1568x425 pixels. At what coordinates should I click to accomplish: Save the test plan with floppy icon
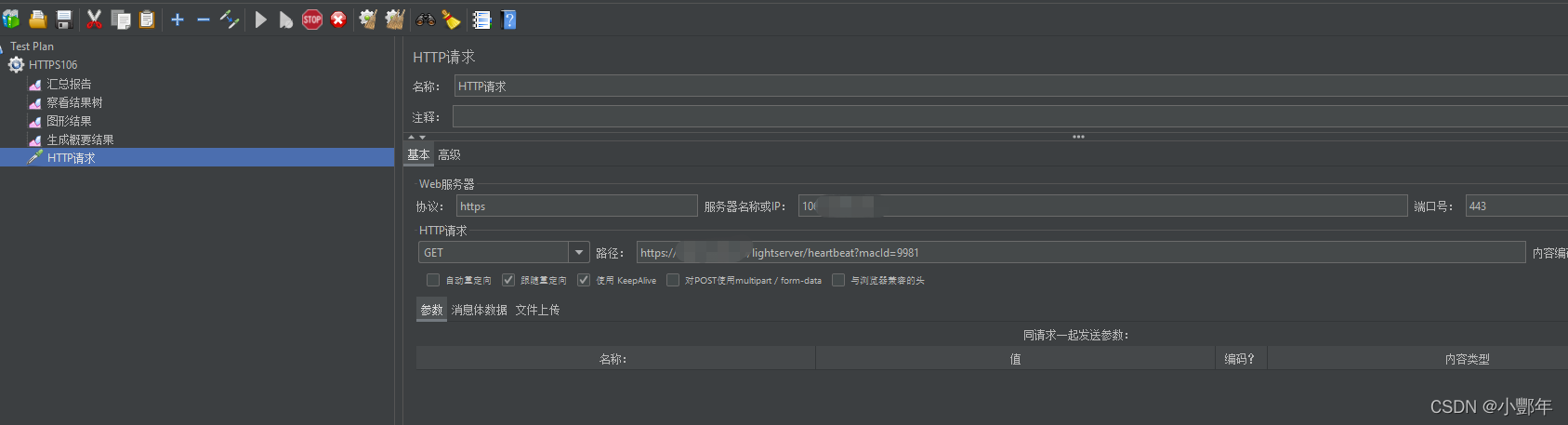64,20
